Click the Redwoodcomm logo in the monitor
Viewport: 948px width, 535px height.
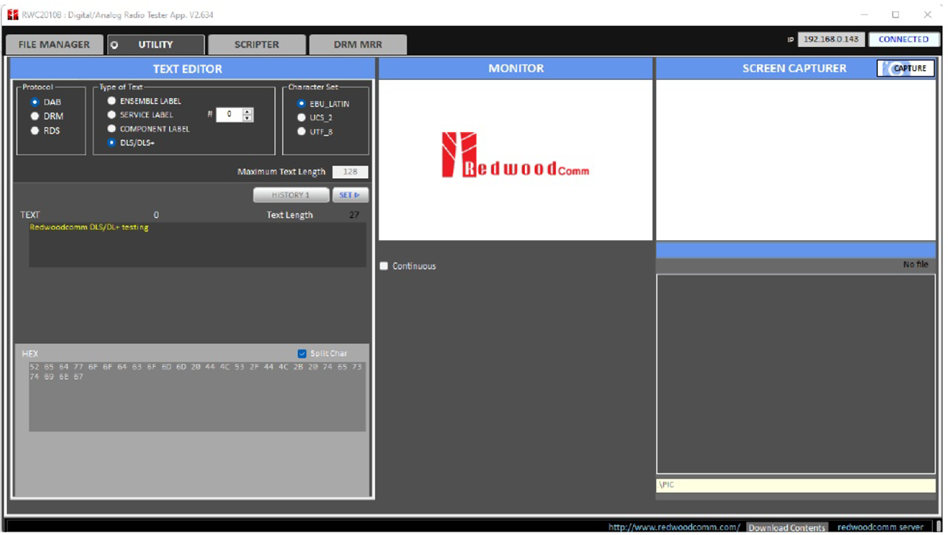(515, 156)
